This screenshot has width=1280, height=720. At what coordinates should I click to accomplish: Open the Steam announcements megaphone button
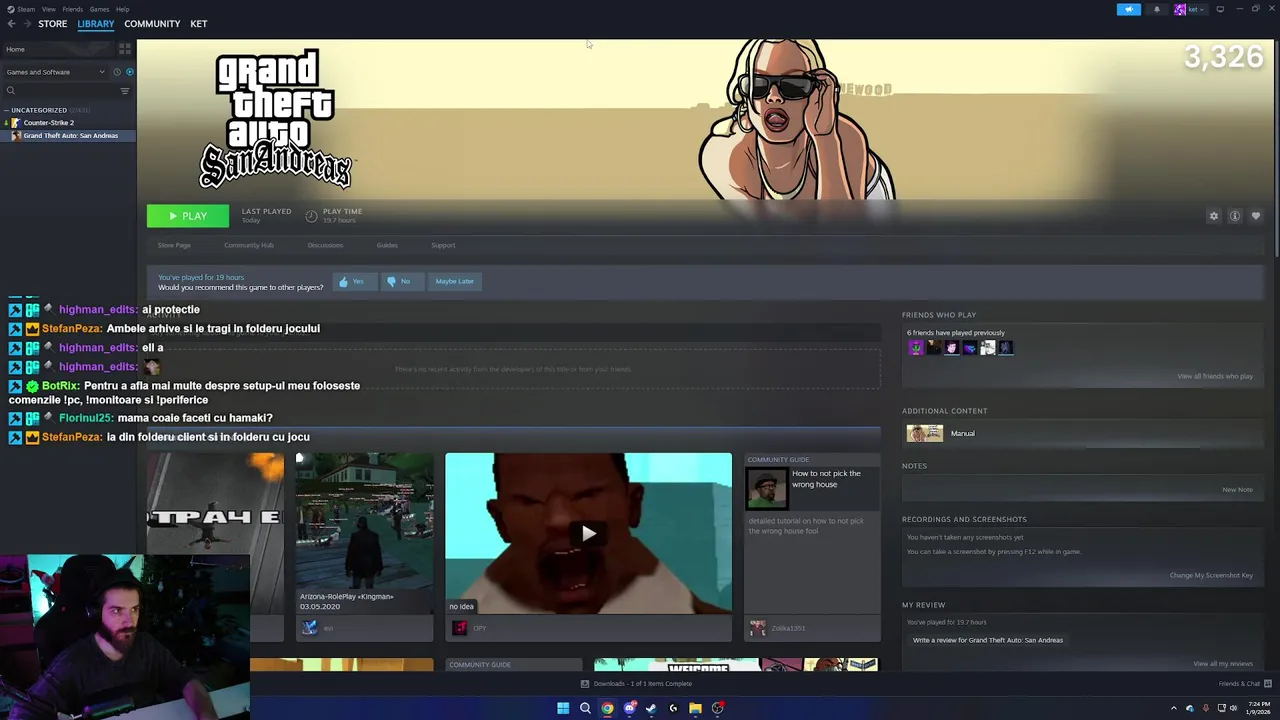point(1128,9)
